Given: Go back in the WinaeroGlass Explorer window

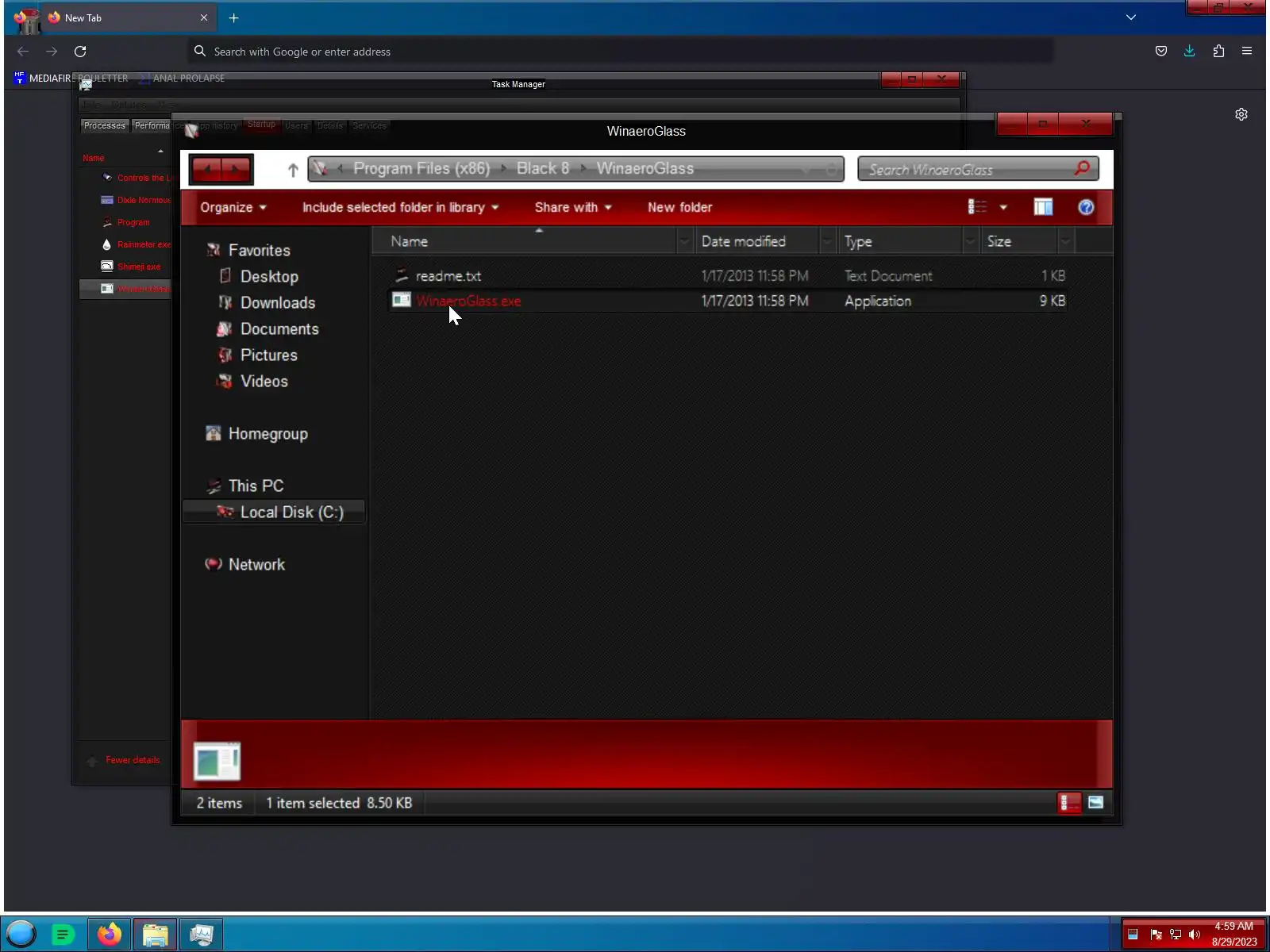Looking at the screenshot, I should [207, 169].
